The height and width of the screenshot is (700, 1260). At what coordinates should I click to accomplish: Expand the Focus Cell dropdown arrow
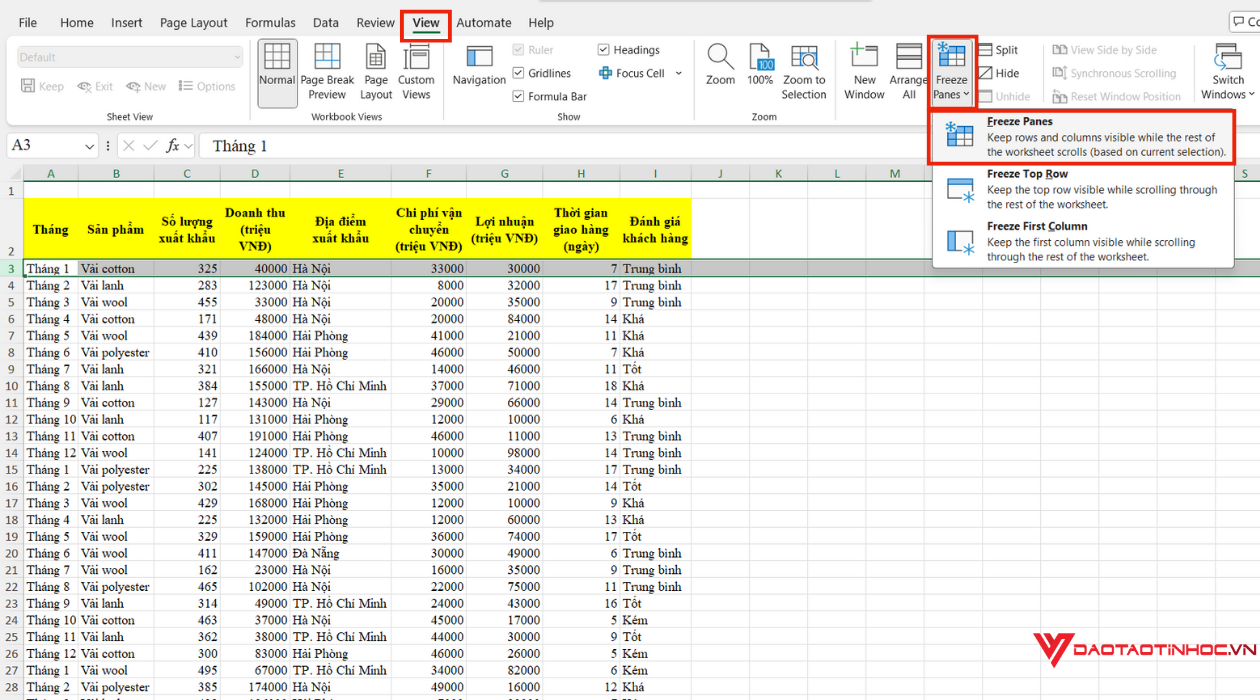679,73
